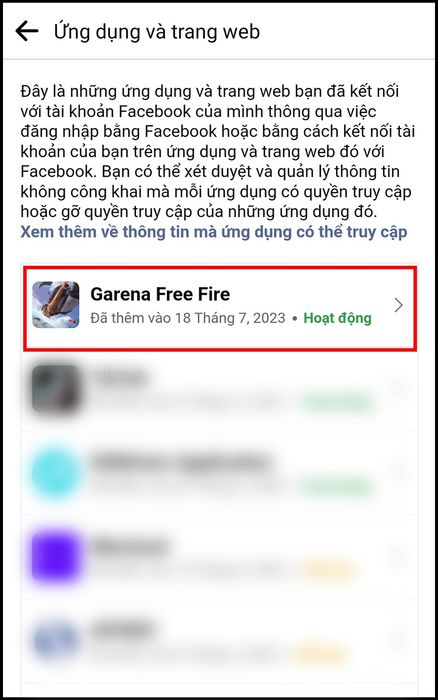Select the Garena Free Fire title text
The height and width of the screenshot is (700, 438).
pos(160,294)
